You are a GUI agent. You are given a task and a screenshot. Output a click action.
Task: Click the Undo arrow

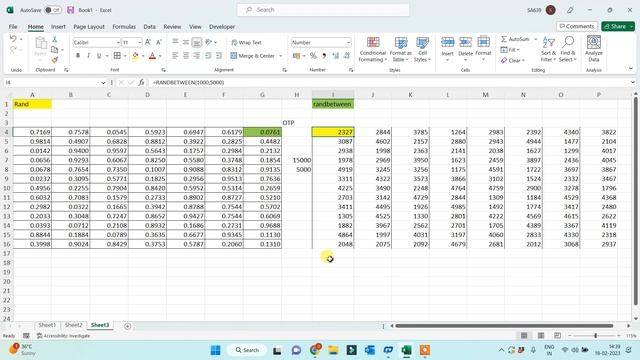point(13,39)
